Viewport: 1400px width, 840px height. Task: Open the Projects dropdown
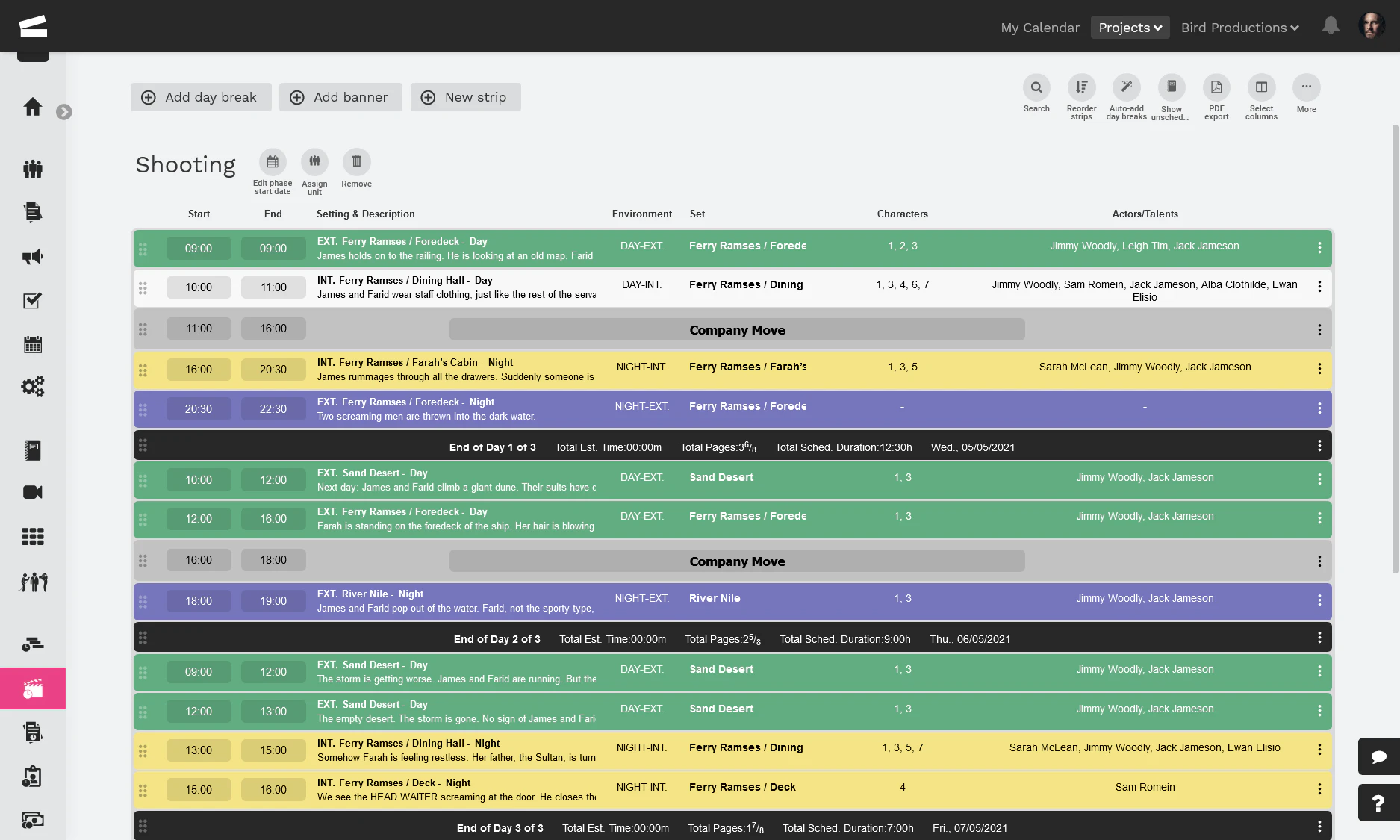[x=1130, y=27]
